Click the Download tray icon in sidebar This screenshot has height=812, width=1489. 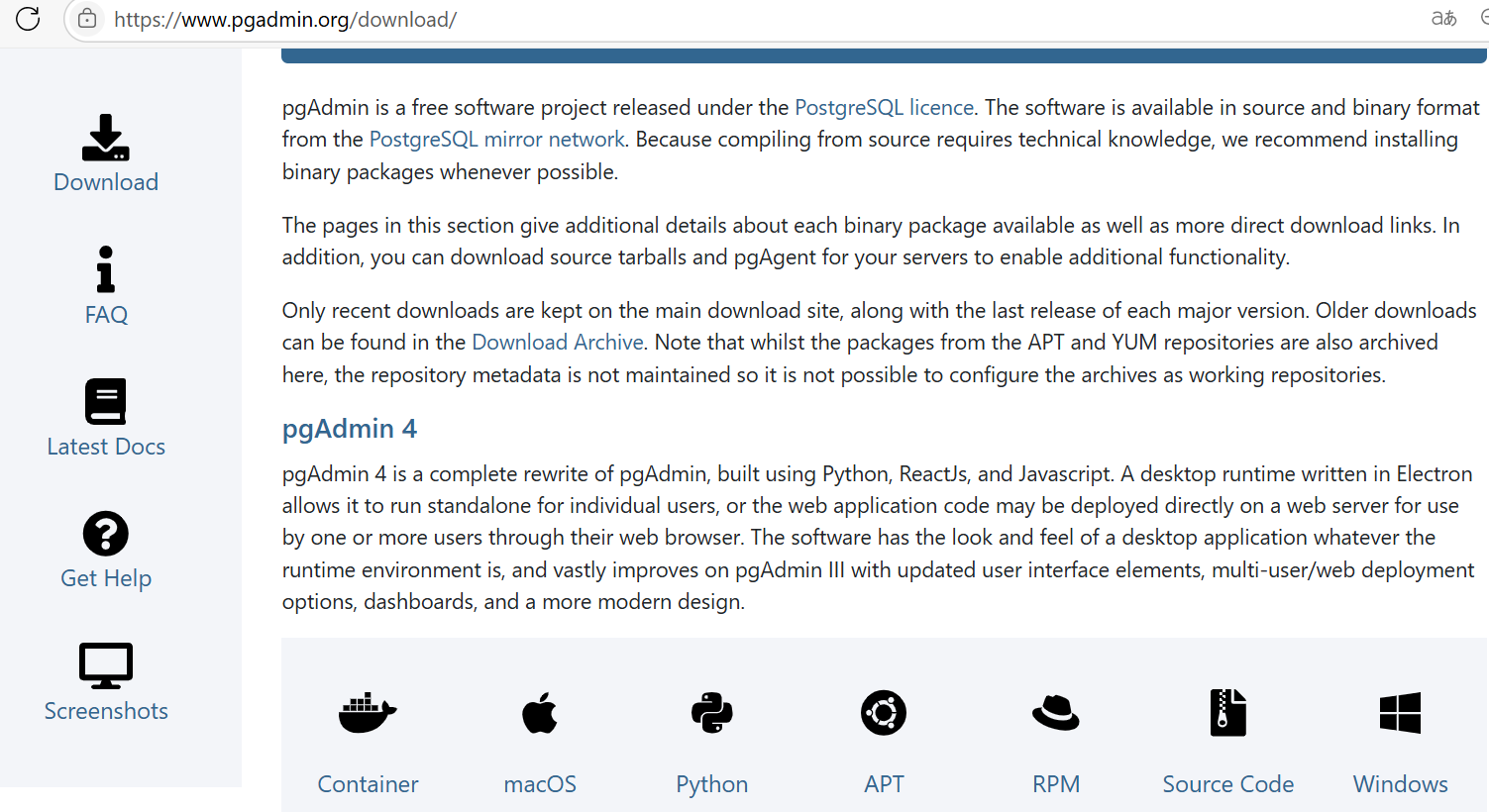coord(106,138)
